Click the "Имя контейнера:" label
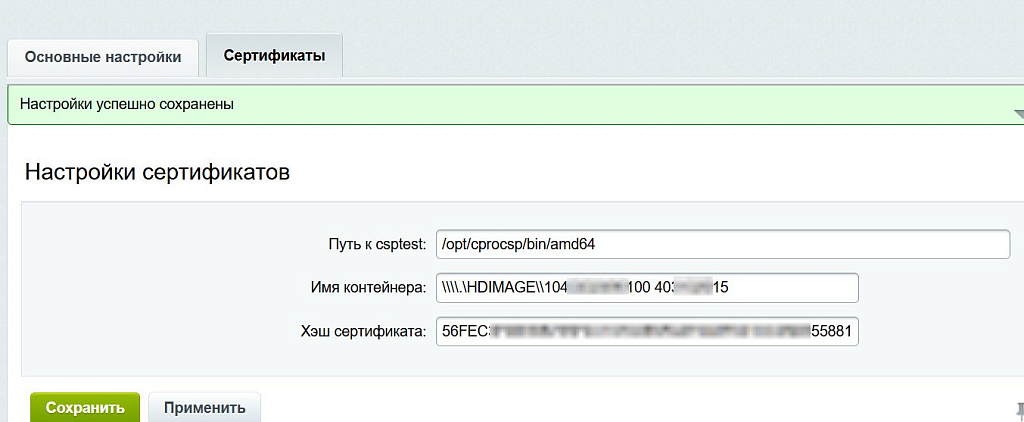The image size is (1024, 422). [x=368, y=288]
